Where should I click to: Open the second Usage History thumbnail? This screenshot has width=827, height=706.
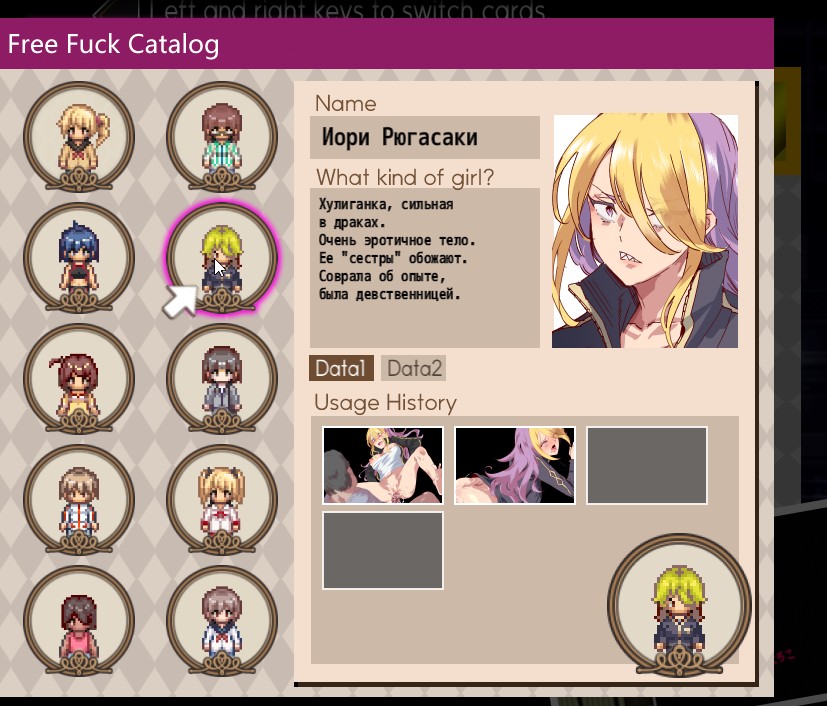(515, 465)
